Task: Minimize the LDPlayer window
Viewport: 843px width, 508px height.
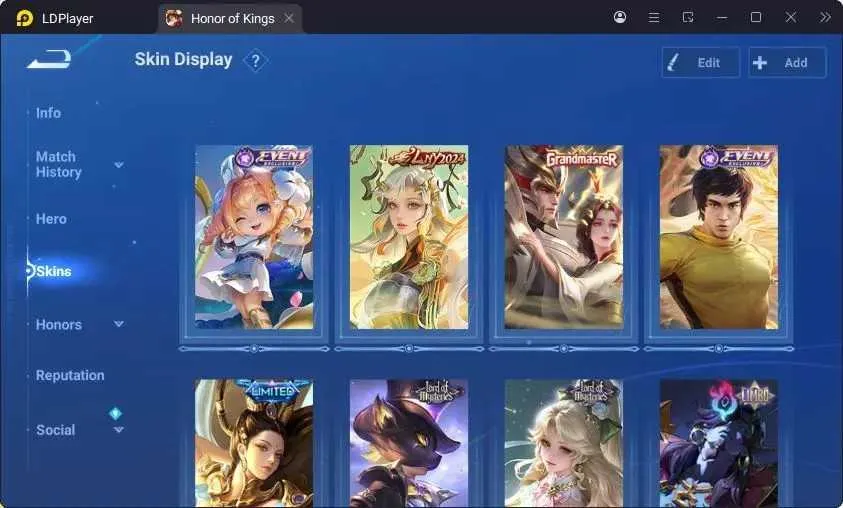Action: (x=722, y=18)
